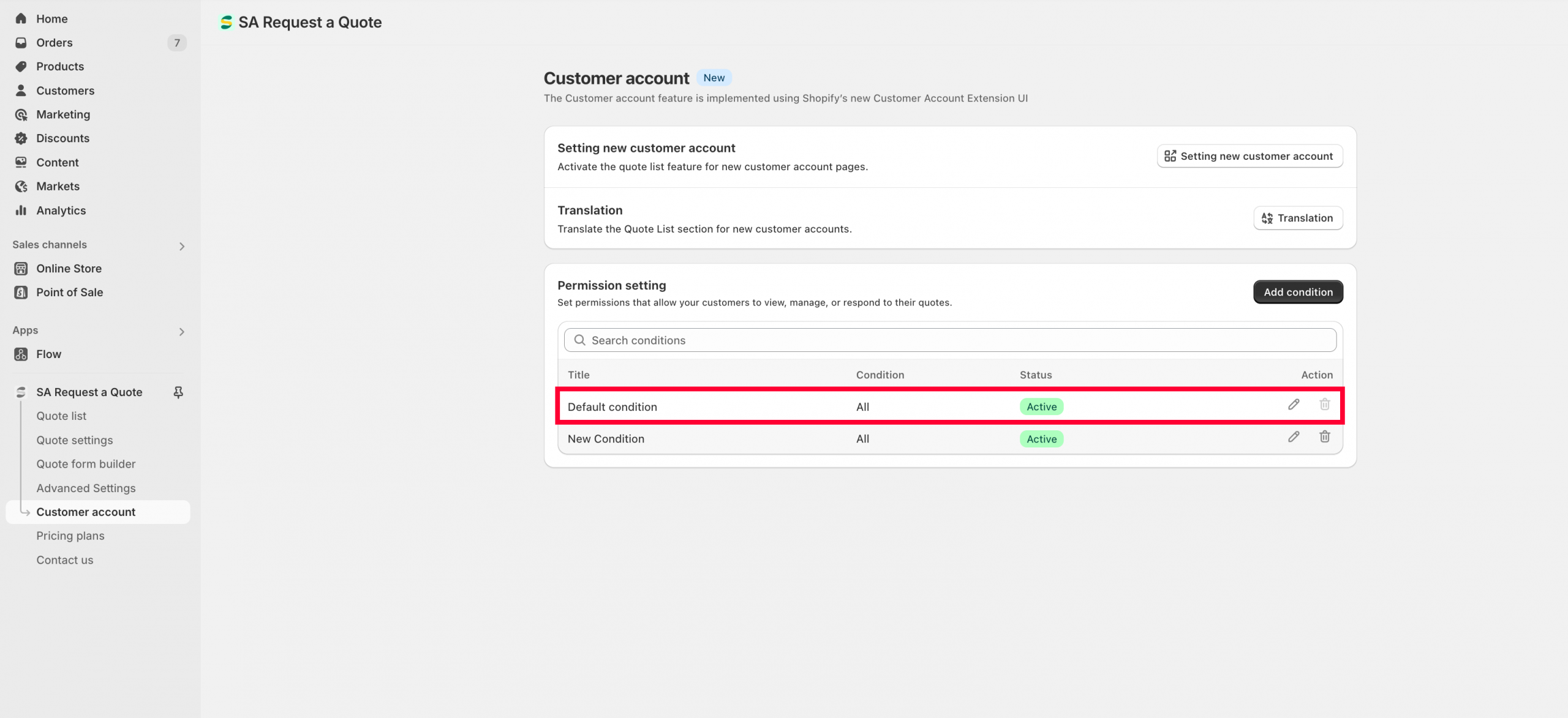Click Active status of Default condition

[x=1041, y=406]
